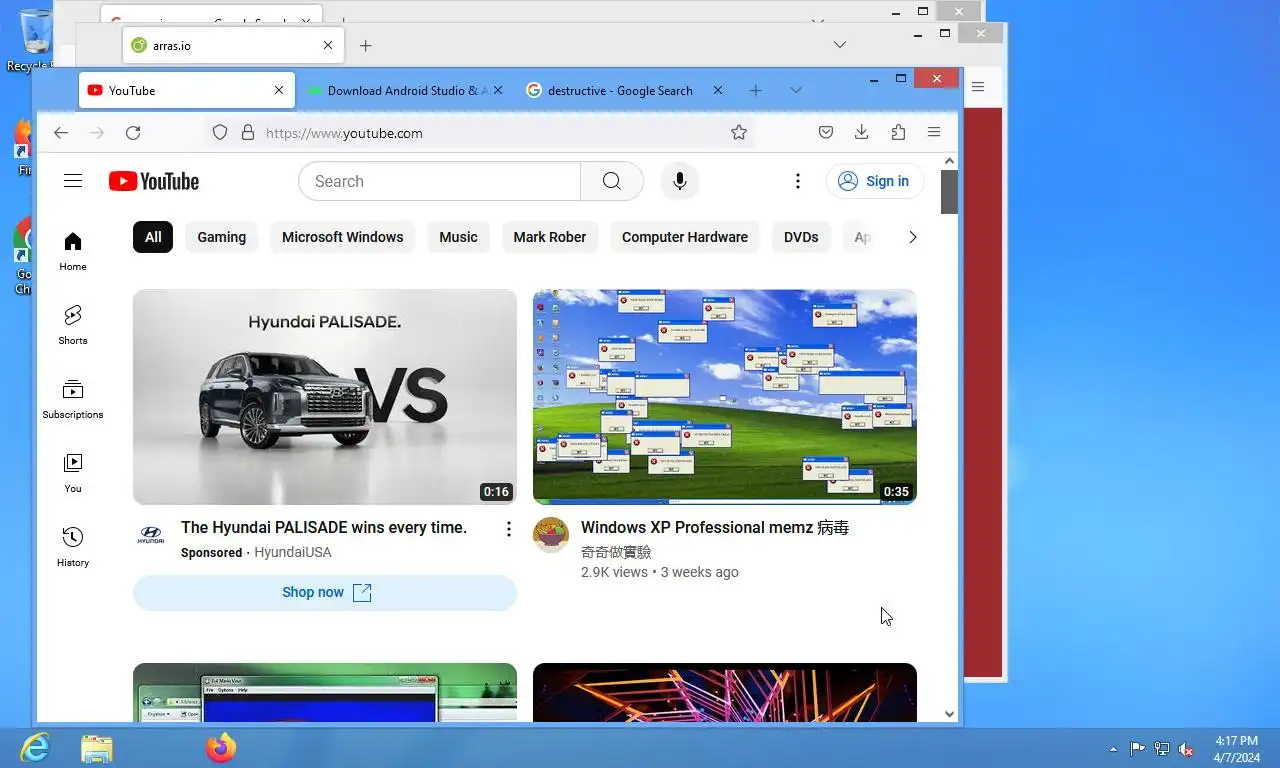Open new tab in arras.io window
Viewport: 1280px width, 768px height.
366,45
